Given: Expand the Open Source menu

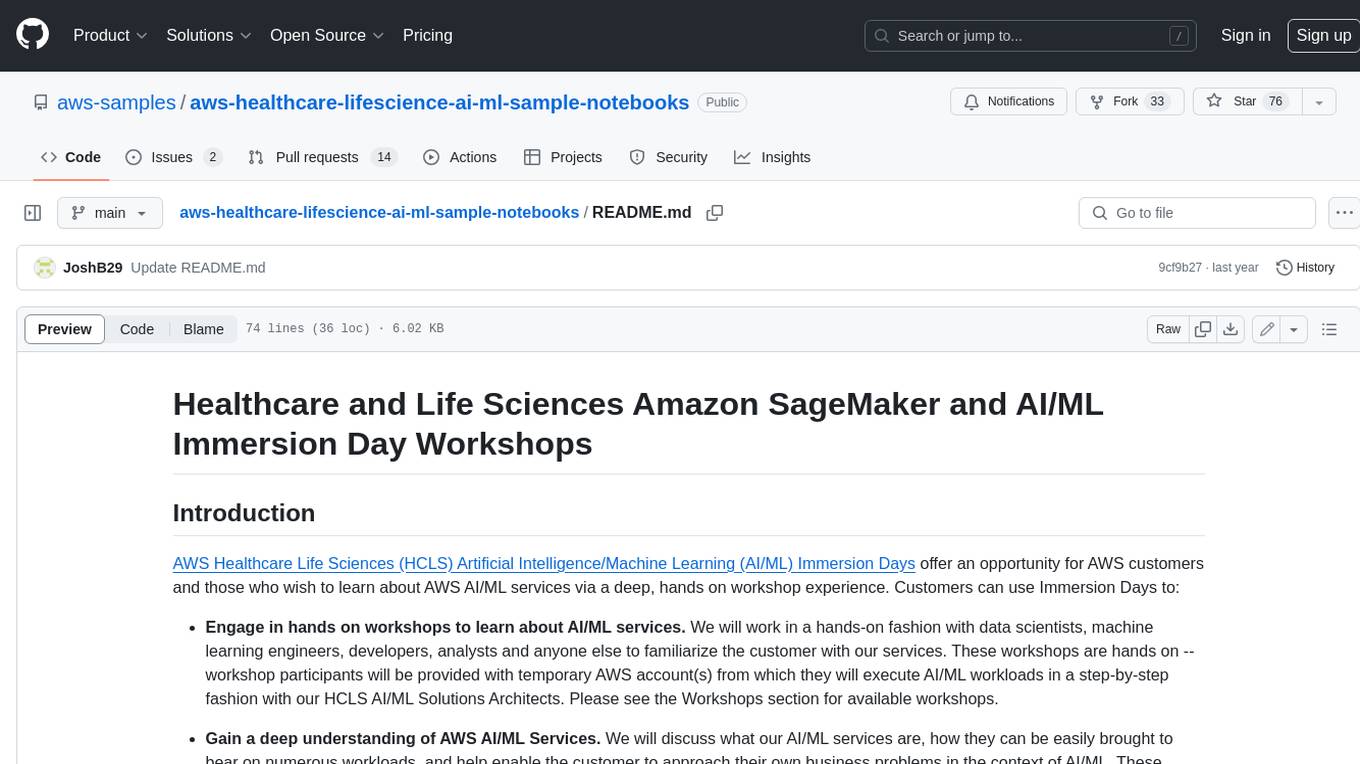Looking at the screenshot, I should (x=327, y=35).
